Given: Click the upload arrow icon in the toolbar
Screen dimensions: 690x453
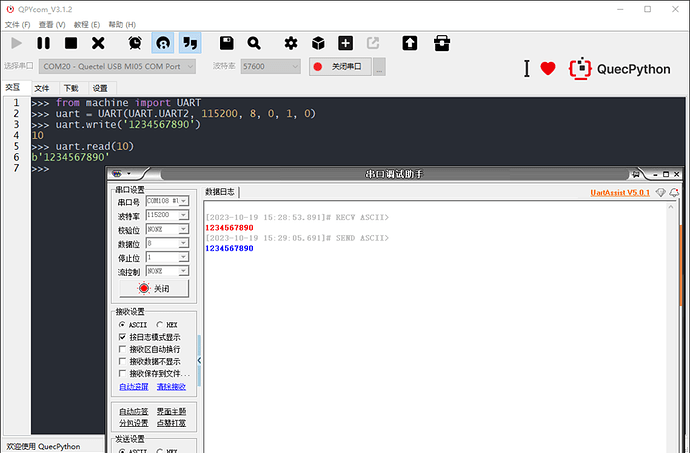Looking at the screenshot, I should click(x=410, y=43).
